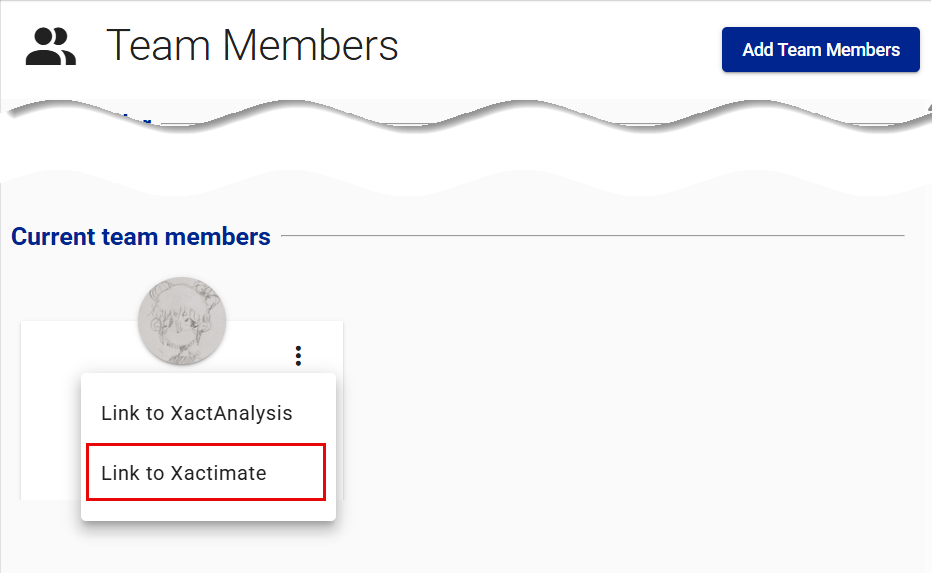The width and height of the screenshot is (932, 573).
Task: Click the wavy torn-page break graphic
Action: pyautogui.click(x=466, y=120)
